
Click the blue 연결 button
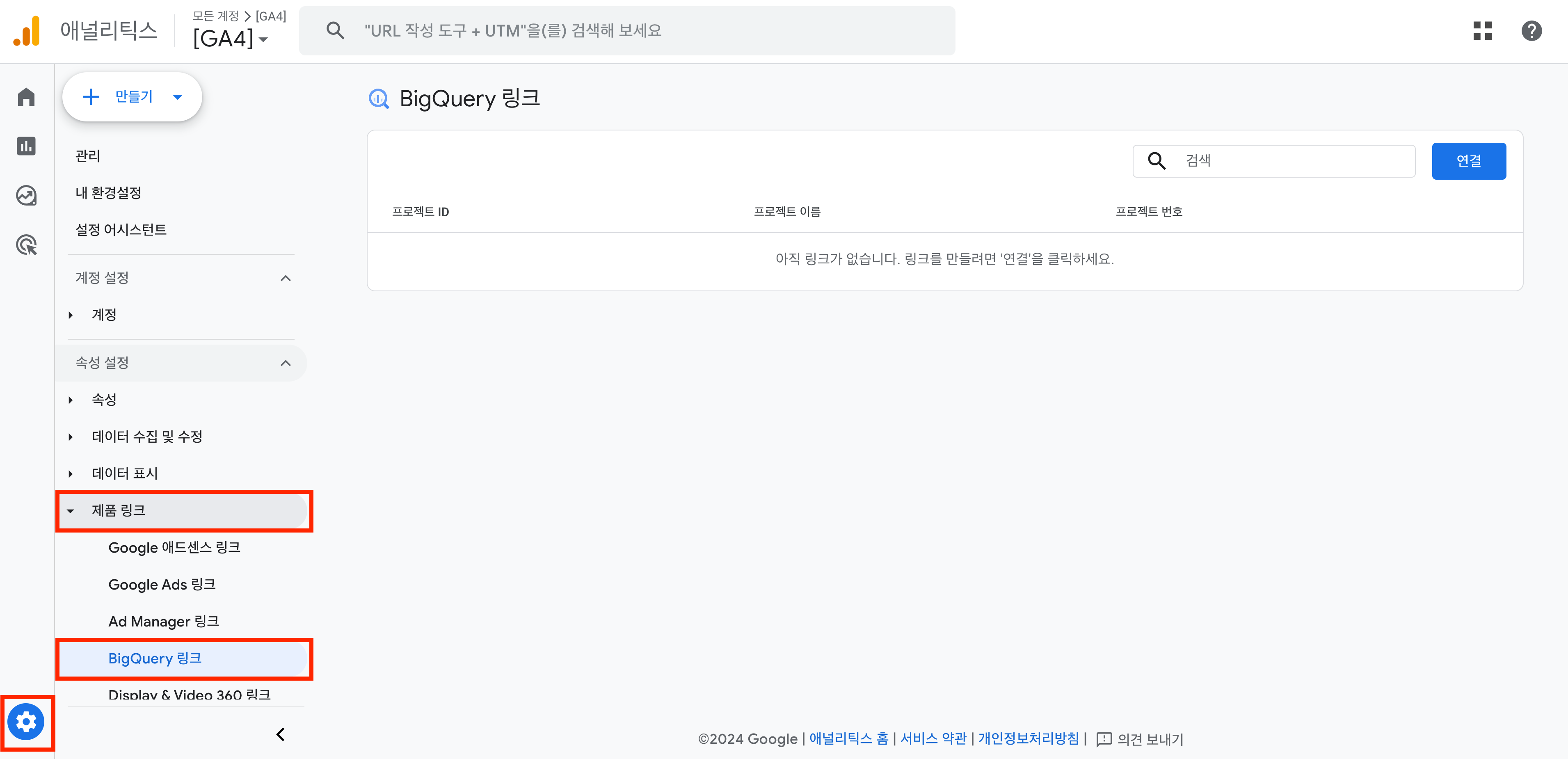1469,161
